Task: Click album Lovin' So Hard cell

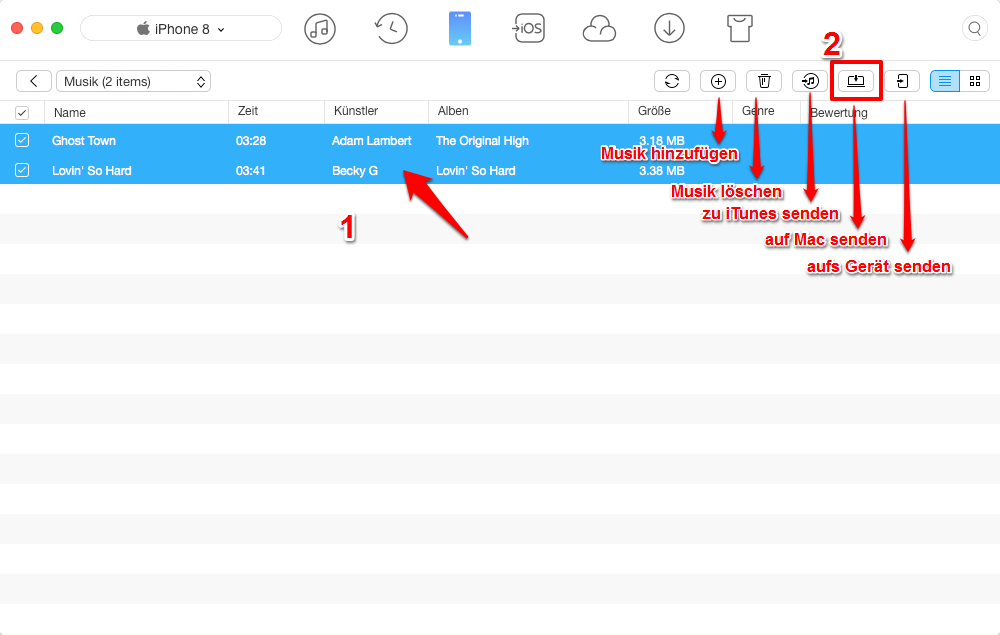Action: click(x=475, y=170)
